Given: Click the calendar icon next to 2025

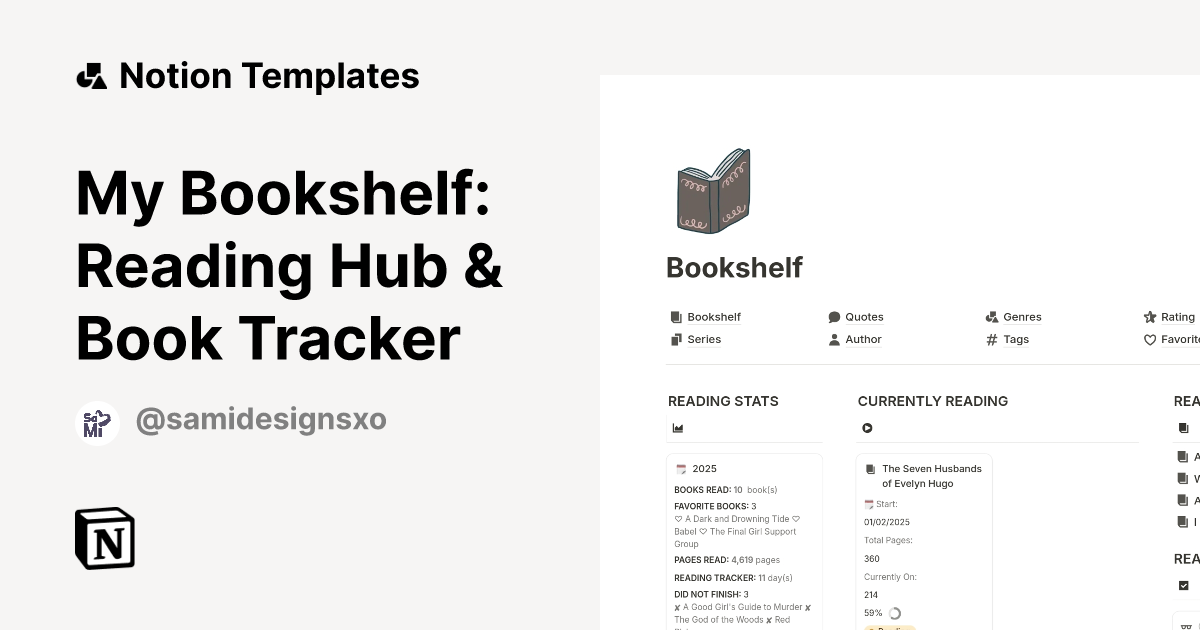Looking at the screenshot, I should pos(681,468).
